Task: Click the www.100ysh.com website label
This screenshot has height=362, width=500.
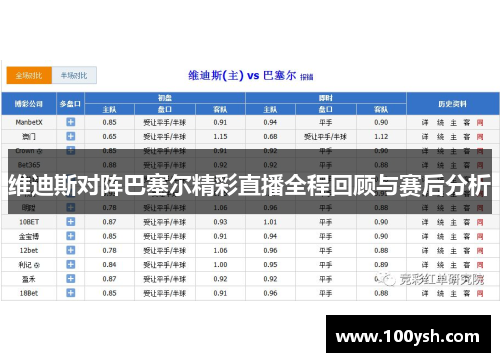Action: pos(408,336)
